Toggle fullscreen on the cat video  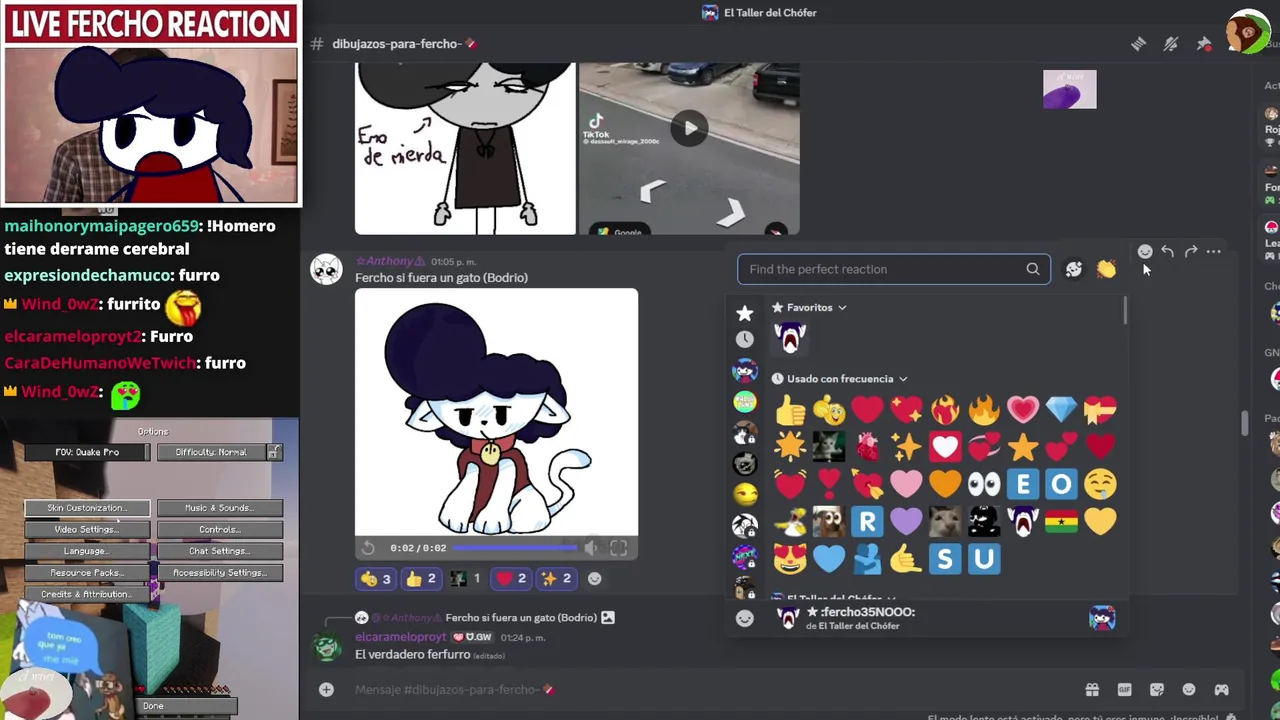(619, 548)
